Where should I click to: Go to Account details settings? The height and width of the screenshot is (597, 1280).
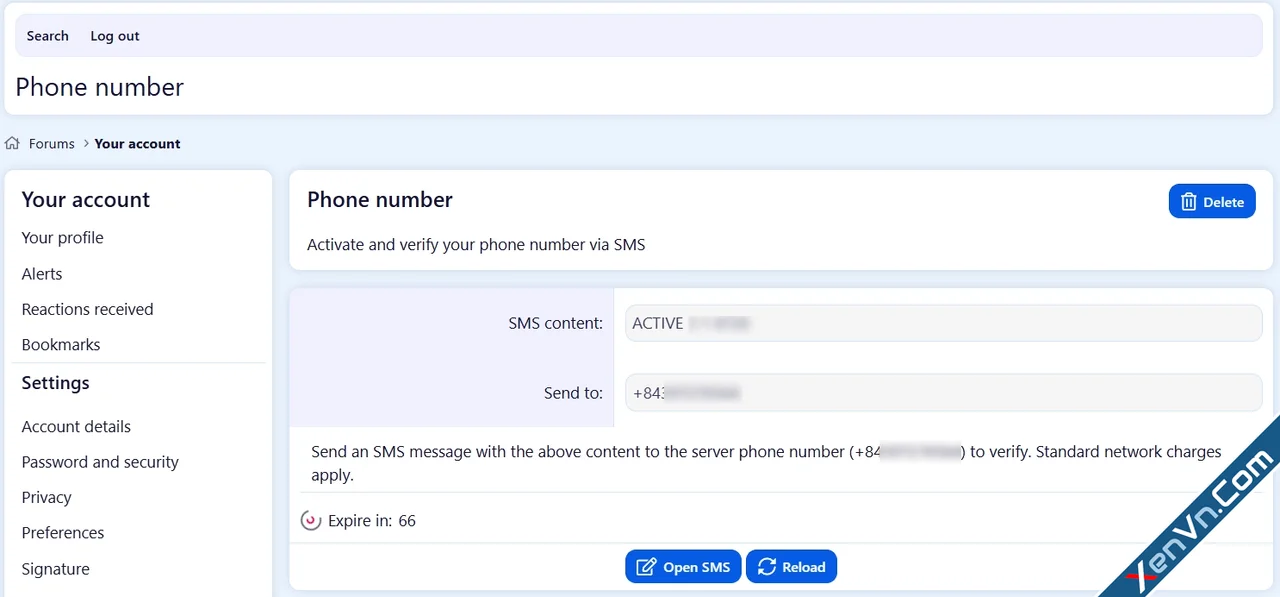76,426
